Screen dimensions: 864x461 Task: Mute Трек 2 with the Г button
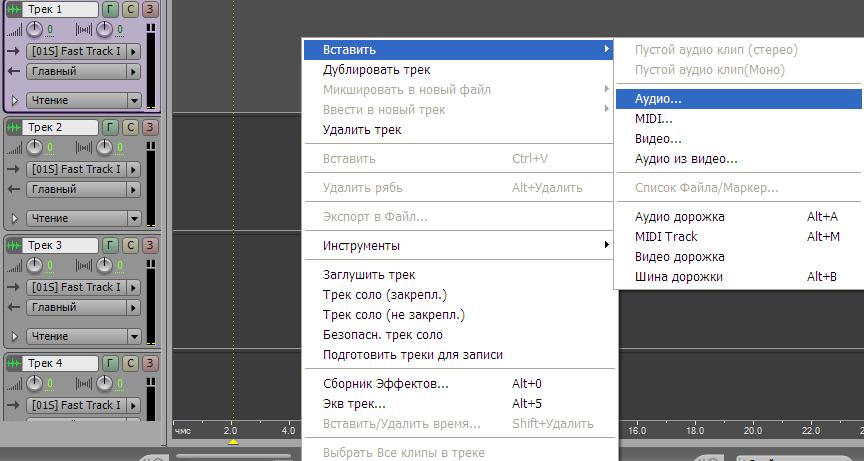click(110, 127)
